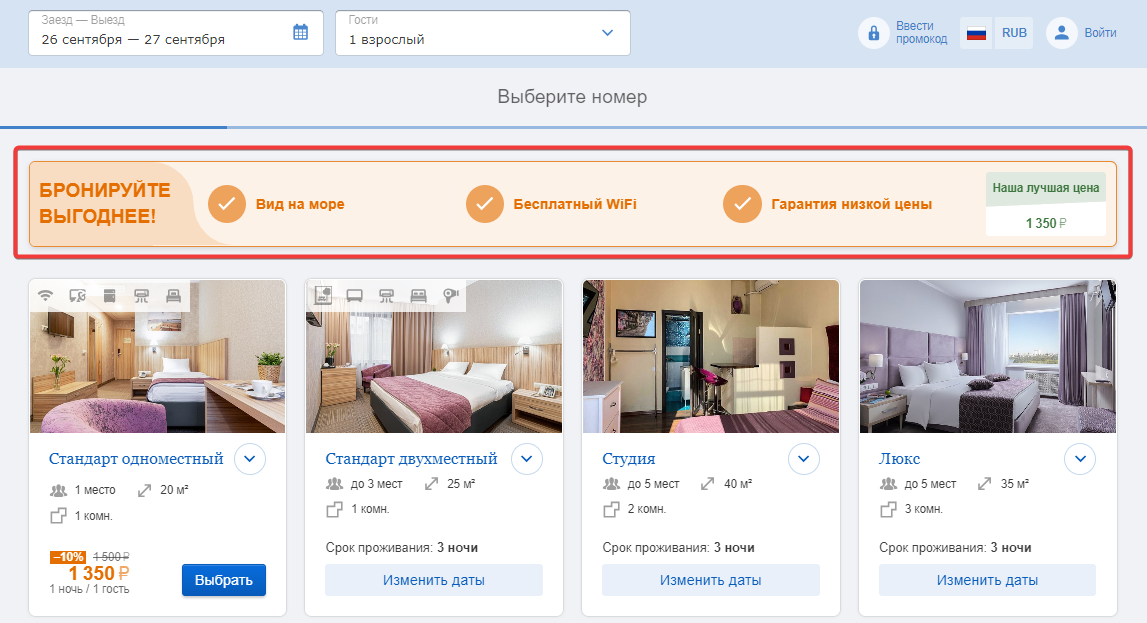Click the Стандарт двухместный room photo

pos(434,356)
